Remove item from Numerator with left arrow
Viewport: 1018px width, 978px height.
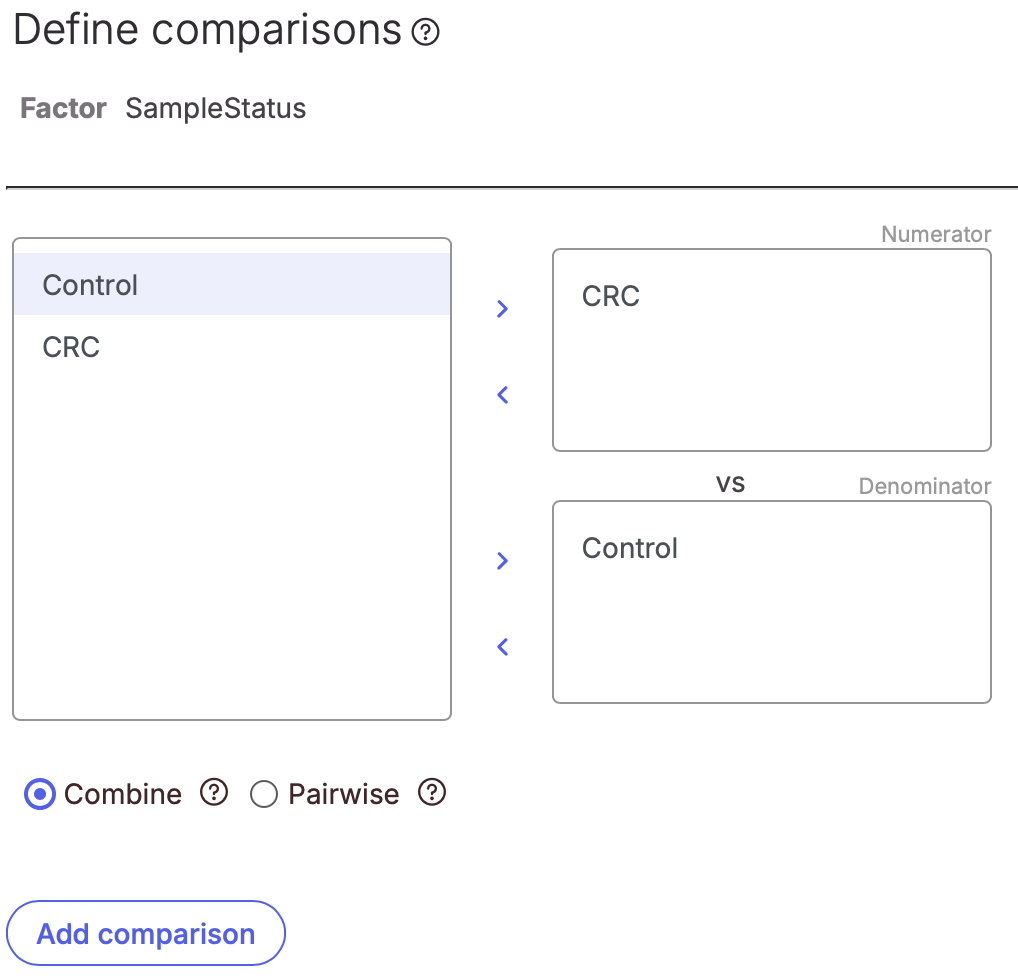pos(502,395)
